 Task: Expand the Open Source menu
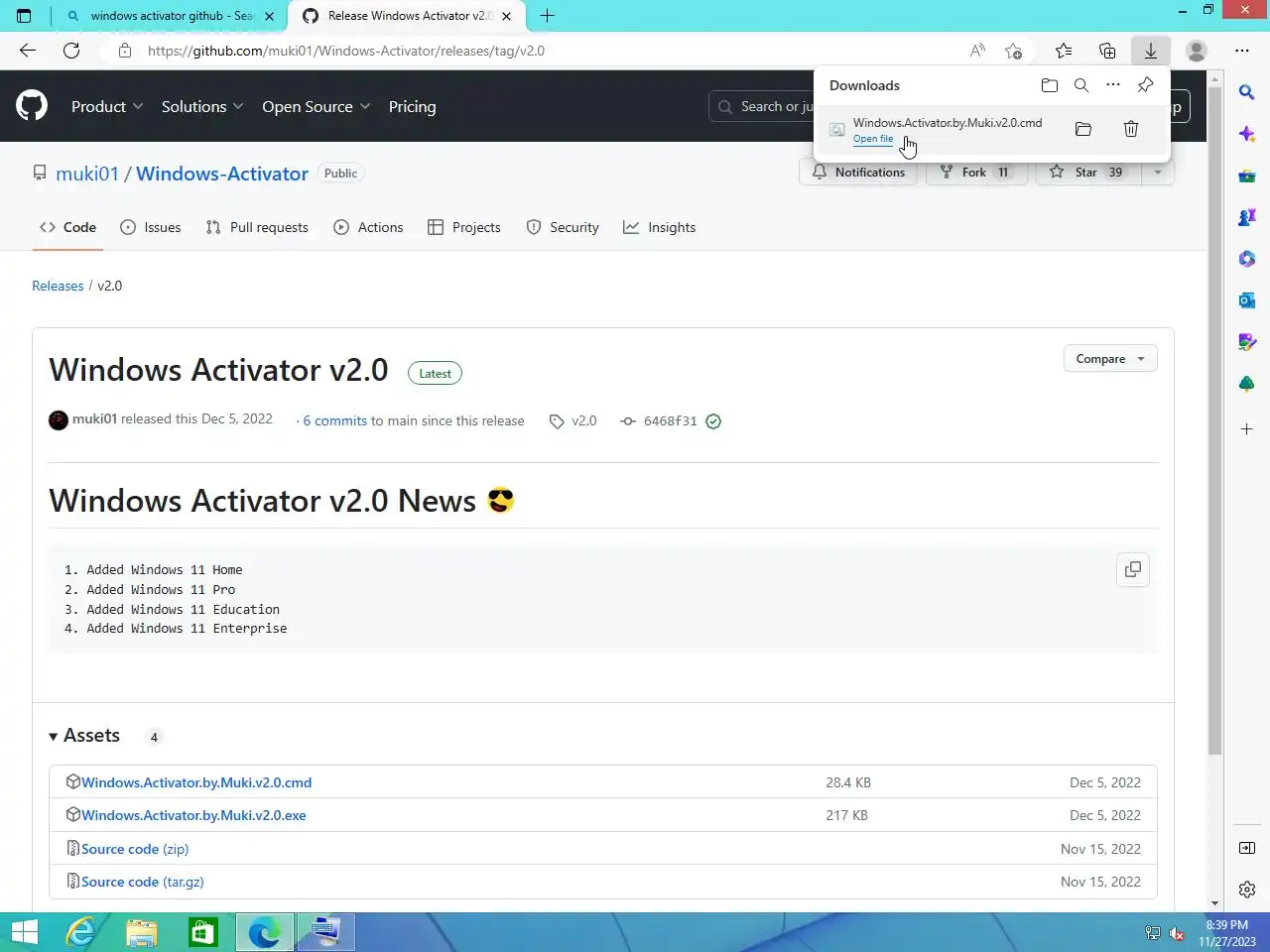coord(317,107)
